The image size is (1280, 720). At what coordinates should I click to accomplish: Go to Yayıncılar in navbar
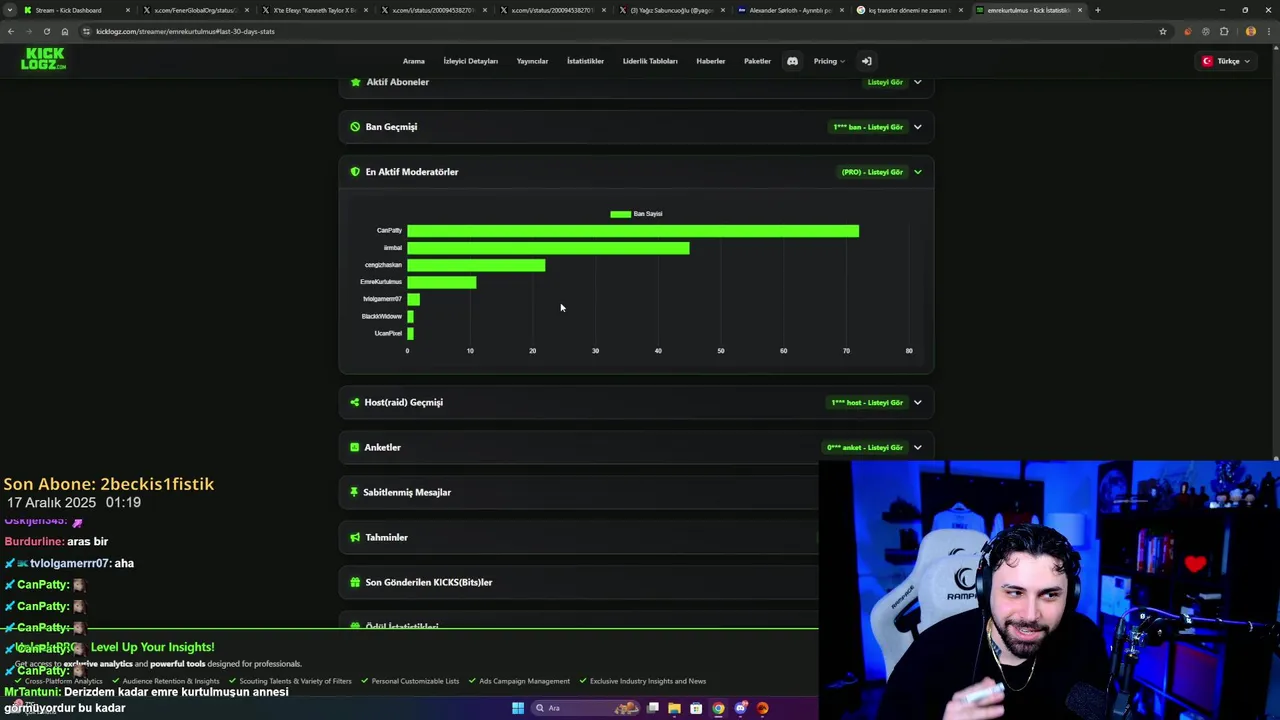[532, 61]
